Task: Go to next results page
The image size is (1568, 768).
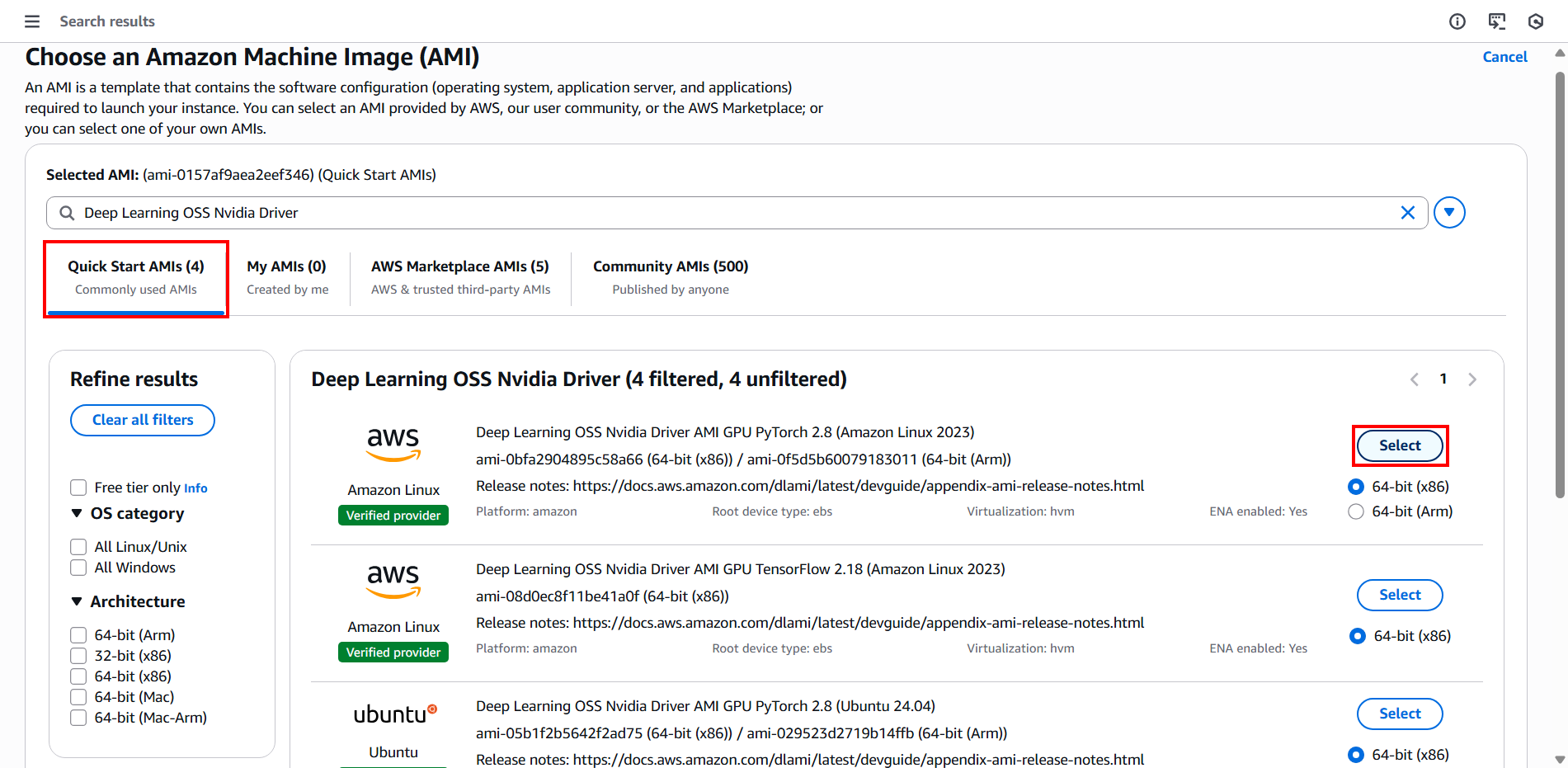Action: click(1472, 379)
